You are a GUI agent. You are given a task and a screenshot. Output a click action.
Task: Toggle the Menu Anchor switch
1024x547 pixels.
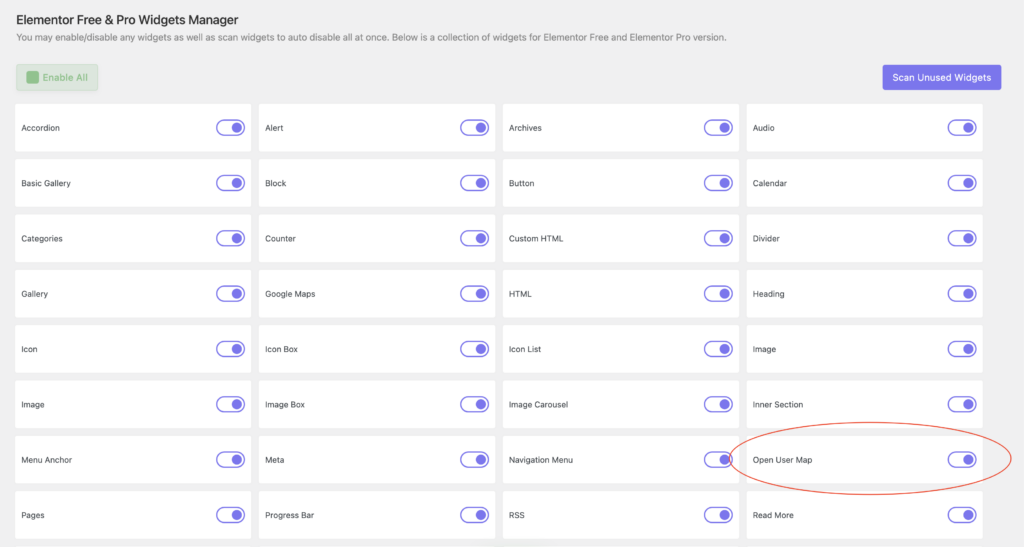click(x=231, y=460)
